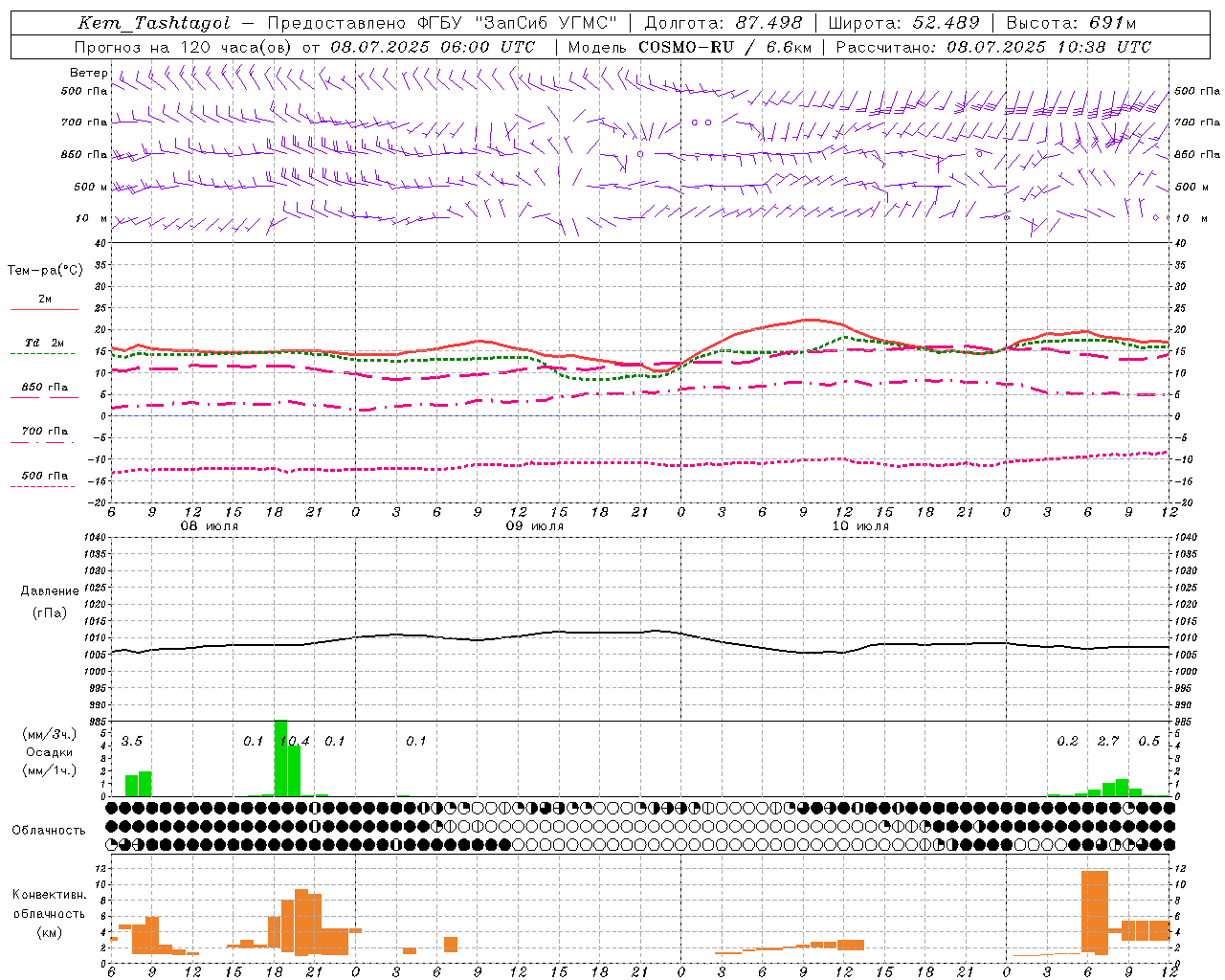Click the 'Осадки' precipitation label
This screenshot has height=980, width=1225.
coord(49,752)
